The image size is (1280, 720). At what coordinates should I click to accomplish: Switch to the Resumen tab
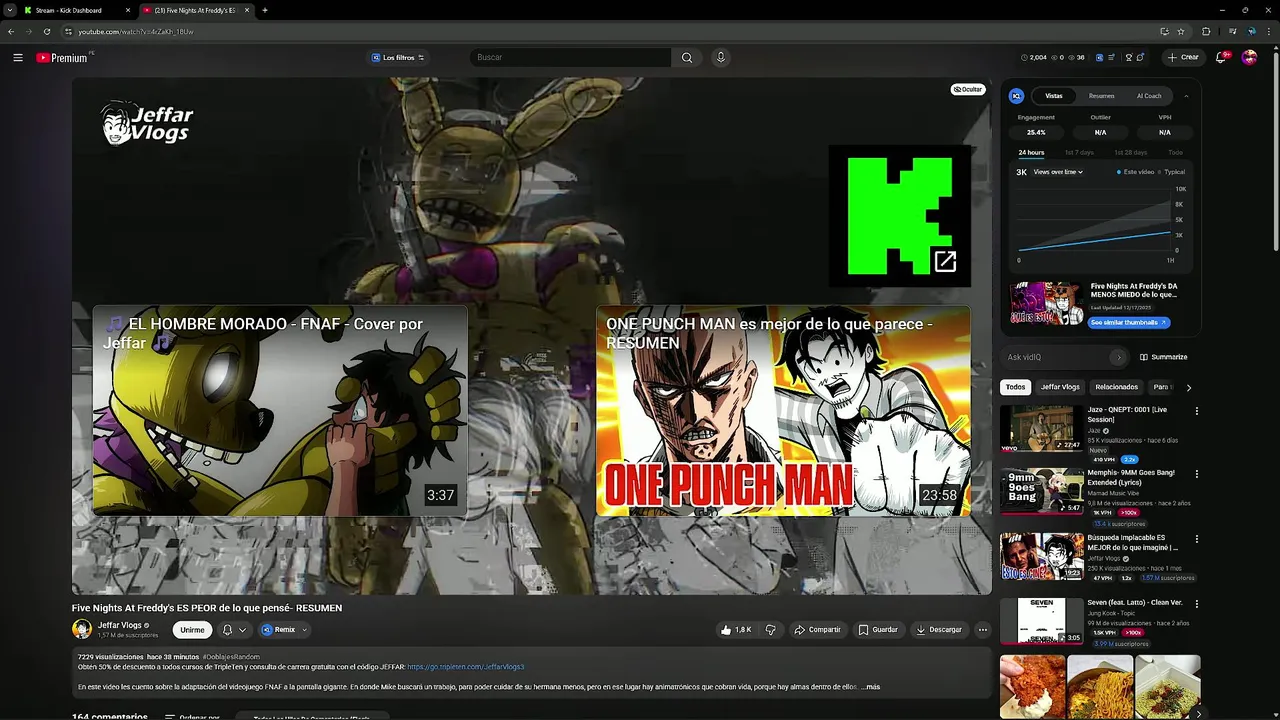[1101, 96]
